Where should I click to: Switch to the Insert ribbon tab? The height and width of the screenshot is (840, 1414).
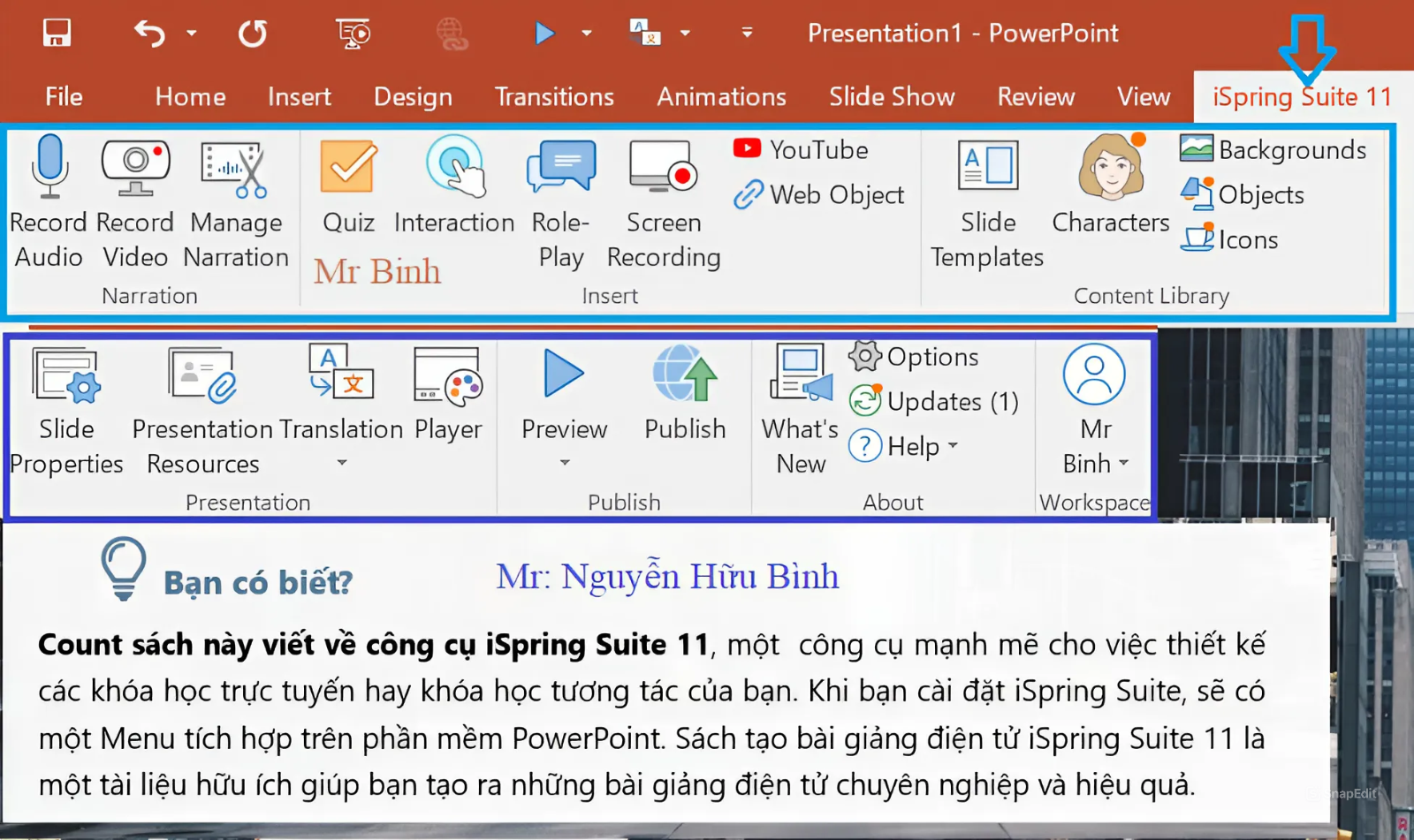pyautogui.click(x=300, y=96)
